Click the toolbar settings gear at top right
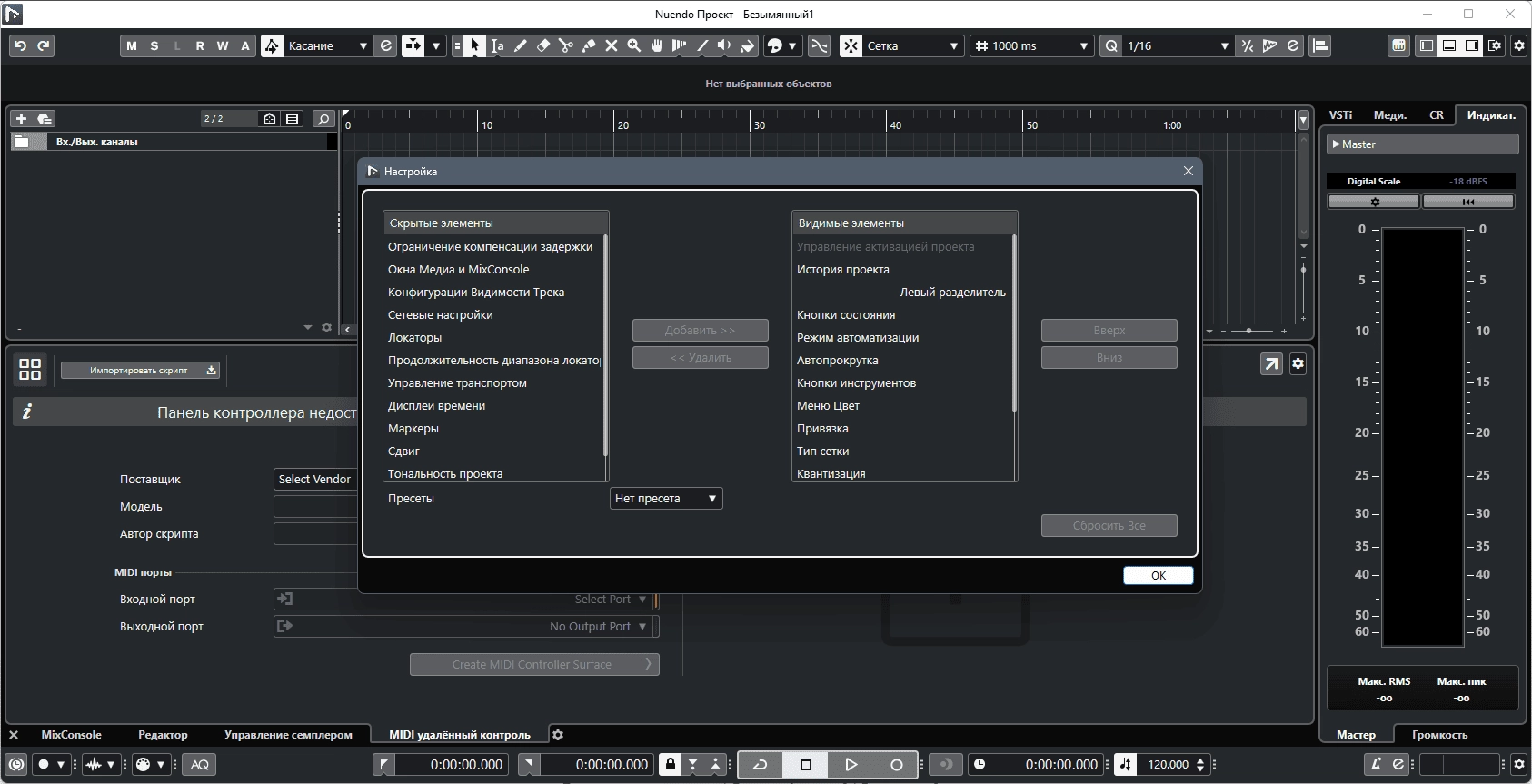 click(1519, 45)
